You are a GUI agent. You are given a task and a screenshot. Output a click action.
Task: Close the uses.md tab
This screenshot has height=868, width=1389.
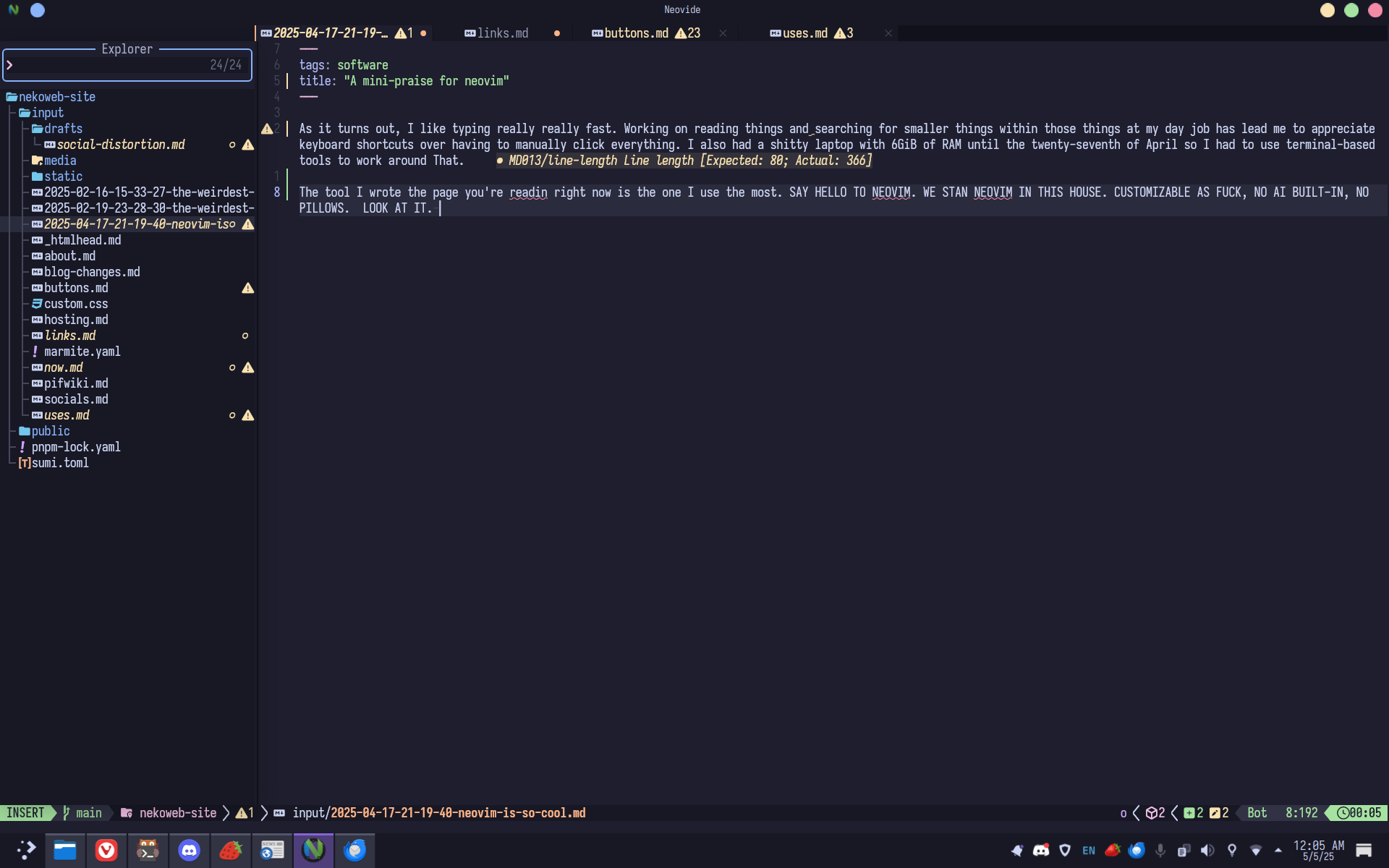[x=888, y=33]
